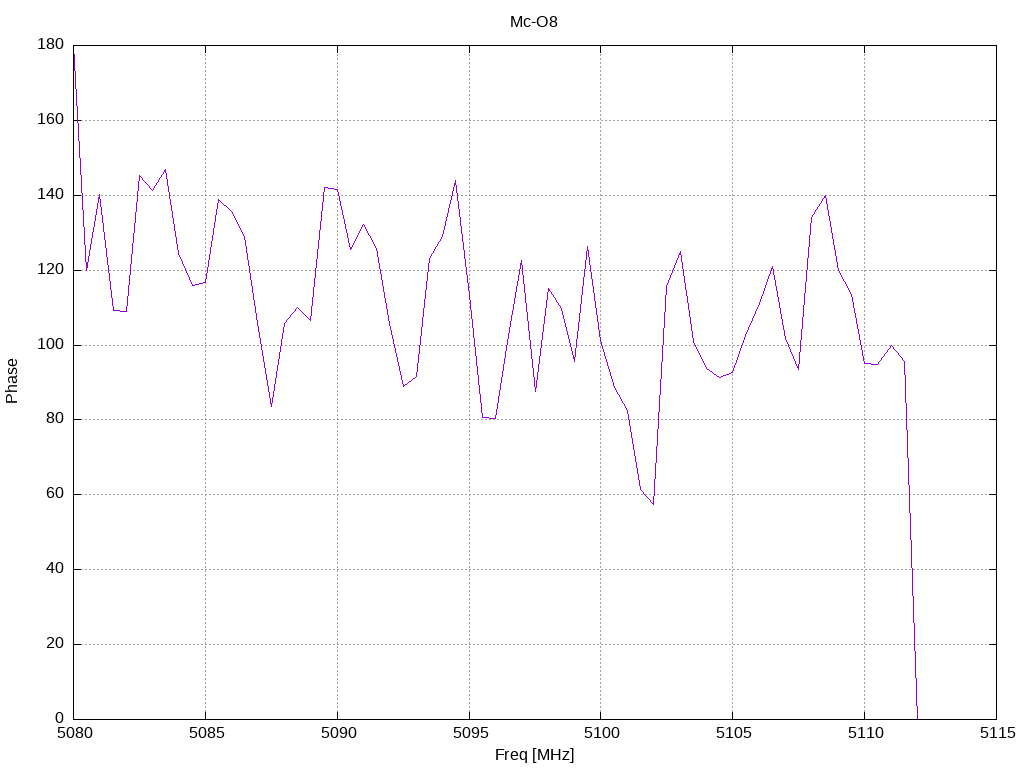Click y-axis tick label 140

(51, 195)
